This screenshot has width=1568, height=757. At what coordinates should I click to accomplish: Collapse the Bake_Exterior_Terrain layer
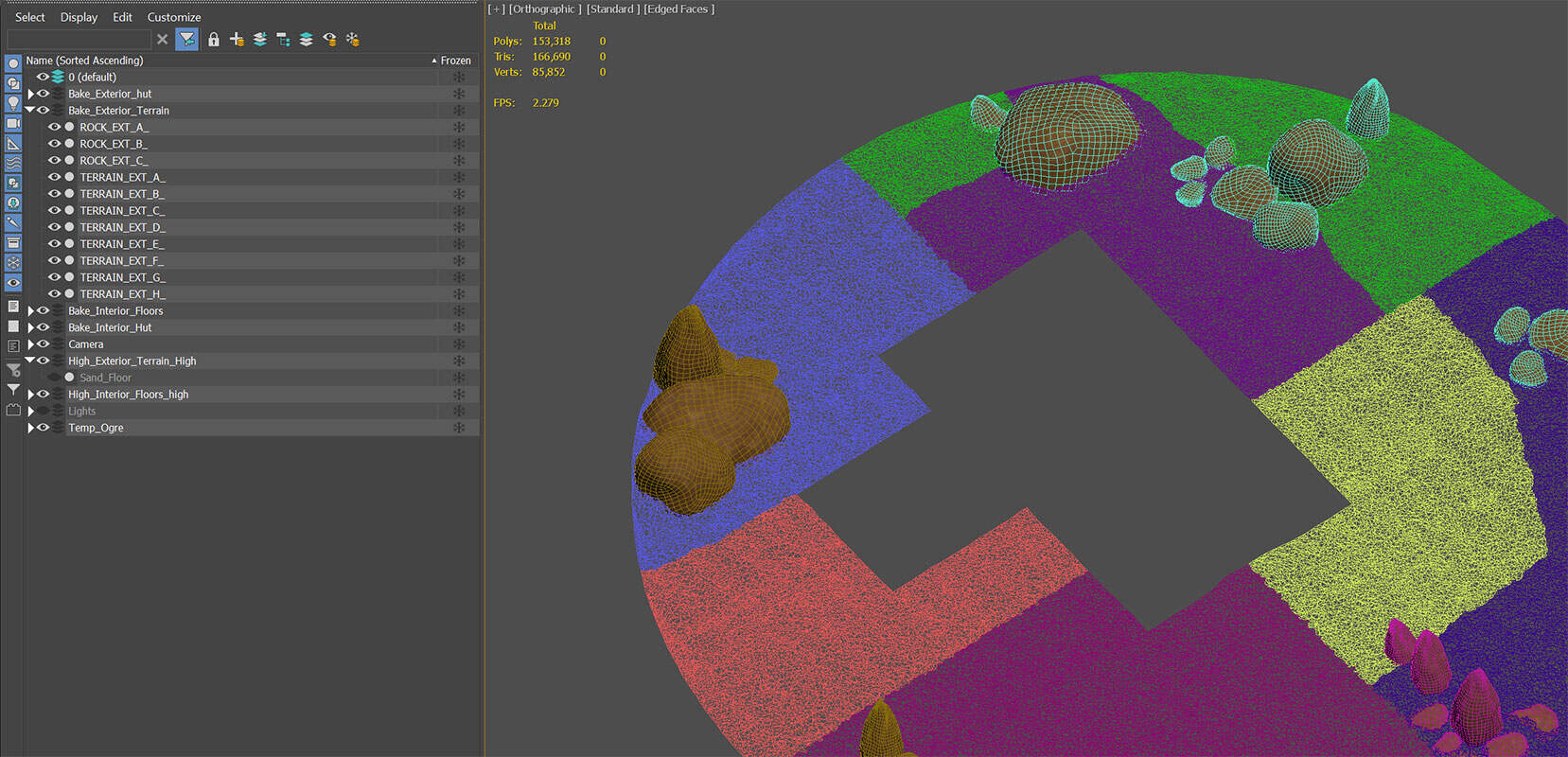(30, 110)
